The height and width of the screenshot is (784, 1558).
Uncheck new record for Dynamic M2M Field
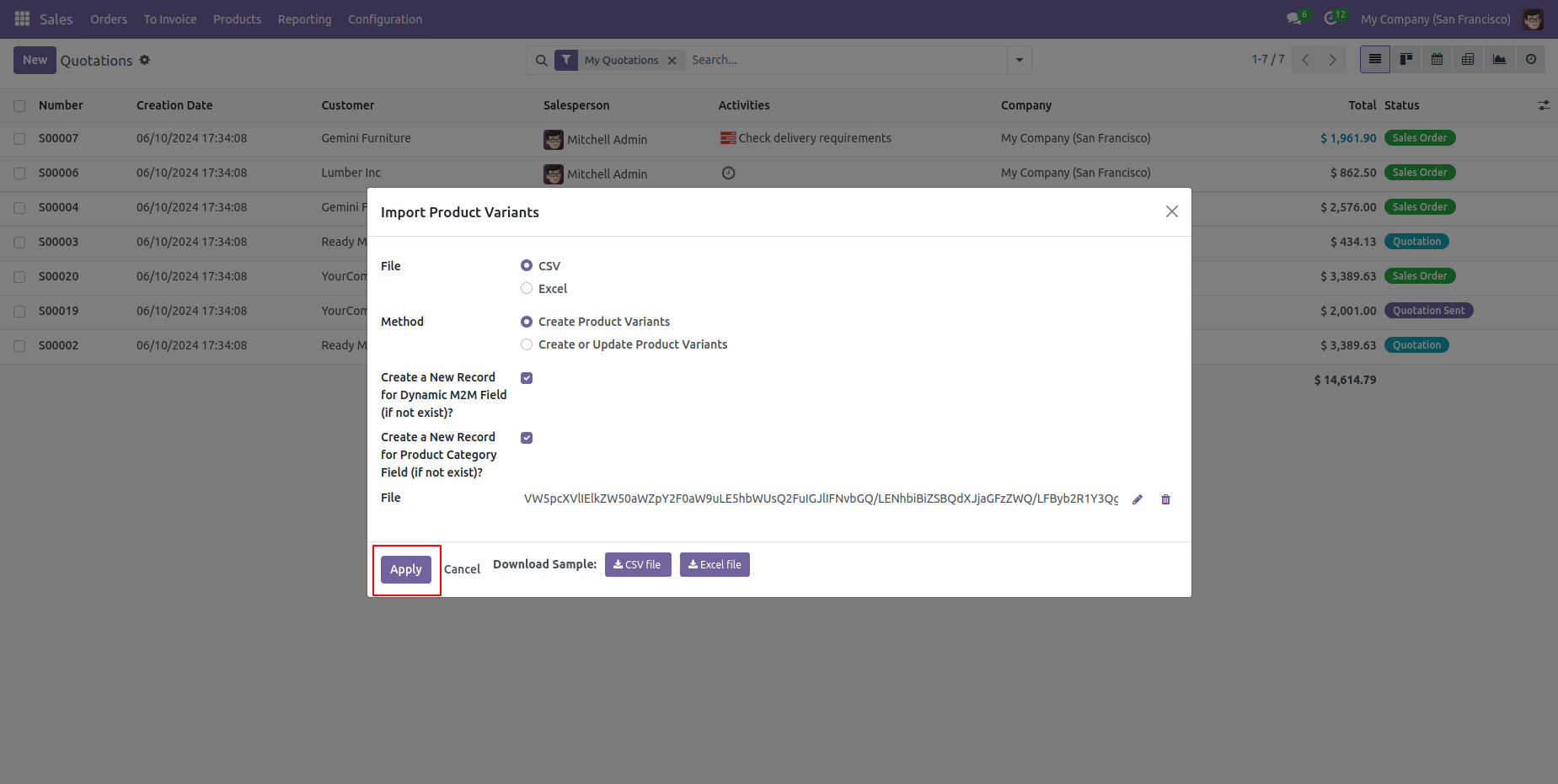[x=527, y=378]
